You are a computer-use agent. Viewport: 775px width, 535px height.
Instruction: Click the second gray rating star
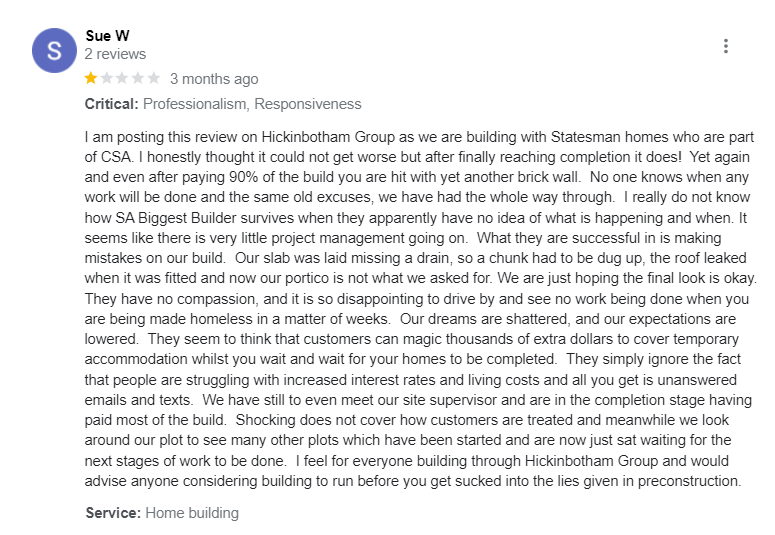coord(107,78)
